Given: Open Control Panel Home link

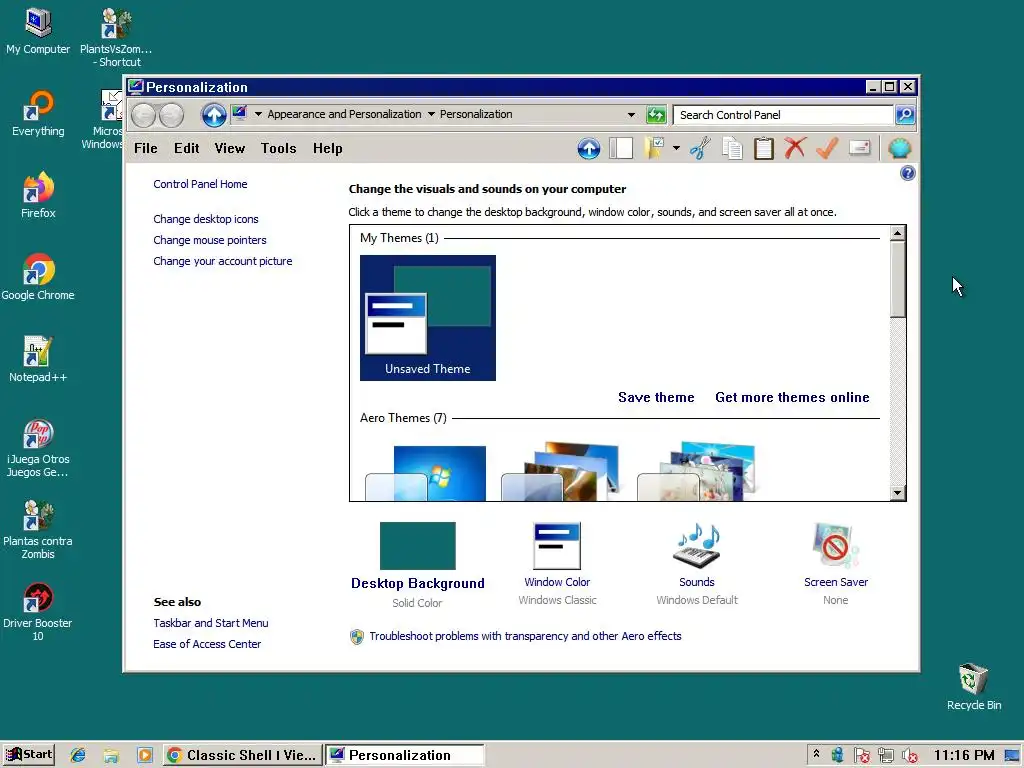Looking at the screenshot, I should [x=200, y=184].
